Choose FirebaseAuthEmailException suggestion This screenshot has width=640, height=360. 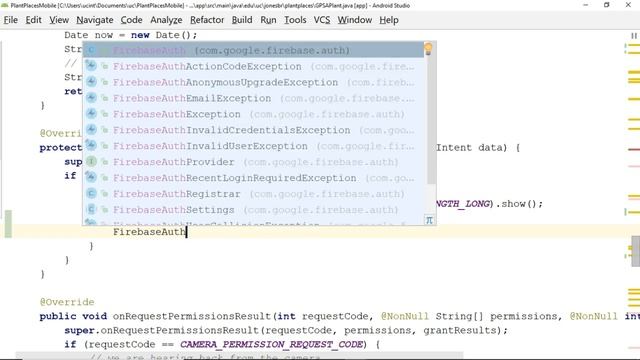tap(253, 98)
